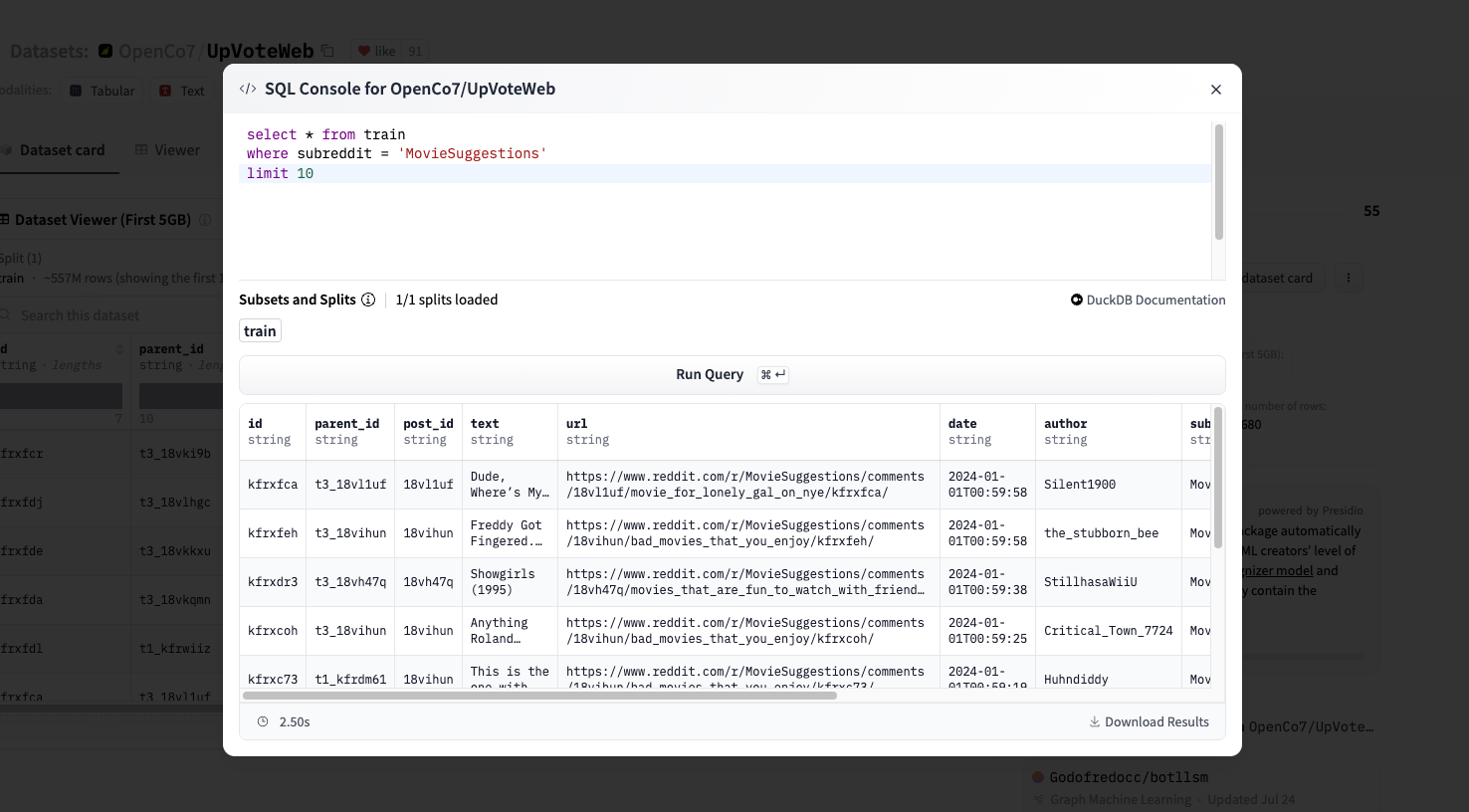This screenshot has width=1469, height=812.
Task: Copy dataset name with the copy icon
Action: point(327,51)
